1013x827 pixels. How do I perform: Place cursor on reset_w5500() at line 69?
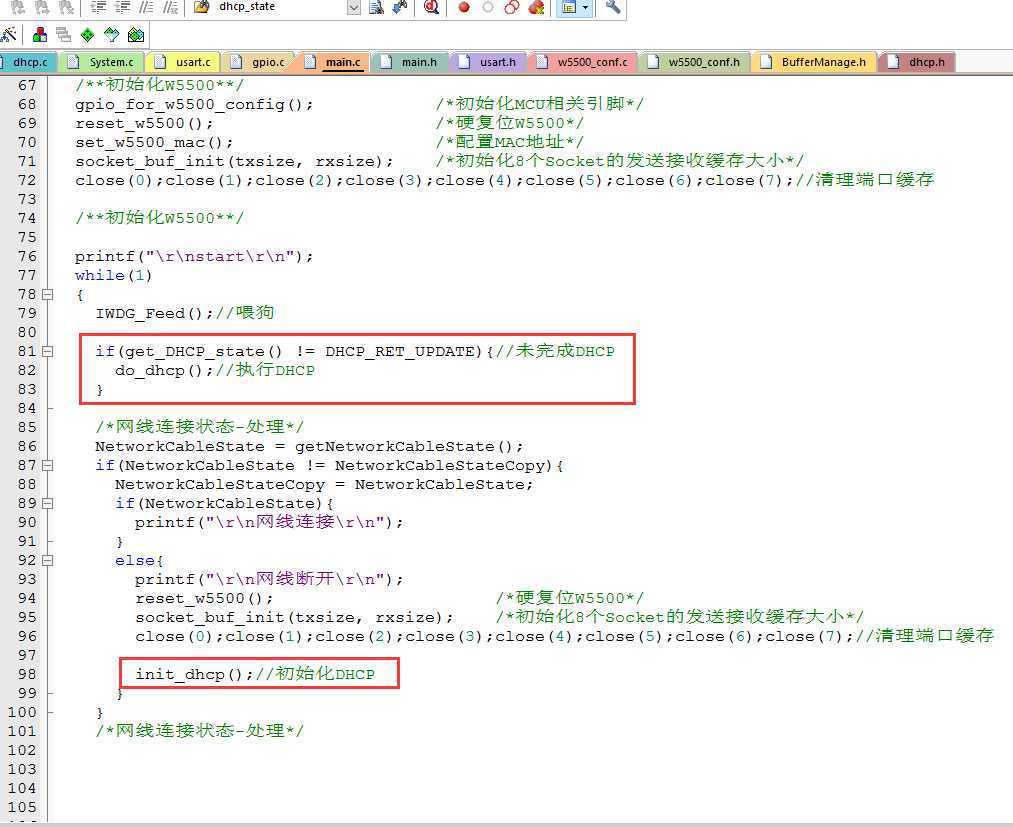143,123
